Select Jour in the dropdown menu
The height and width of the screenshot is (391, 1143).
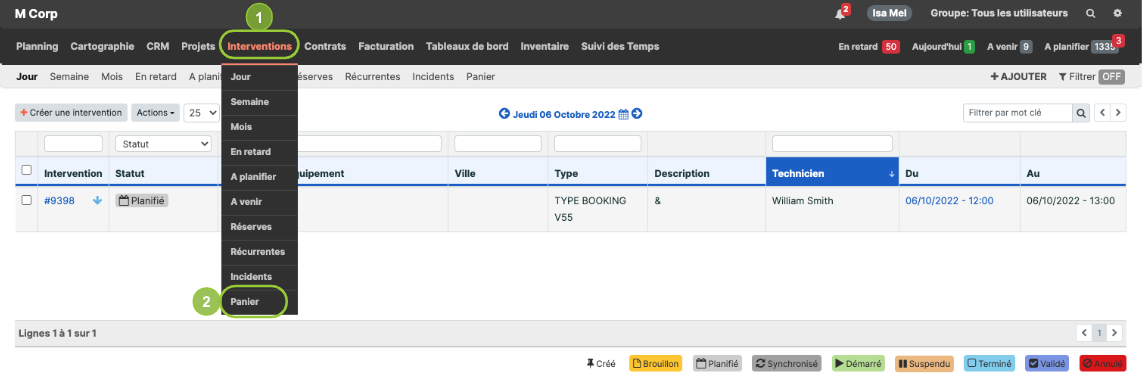[260, 77]
